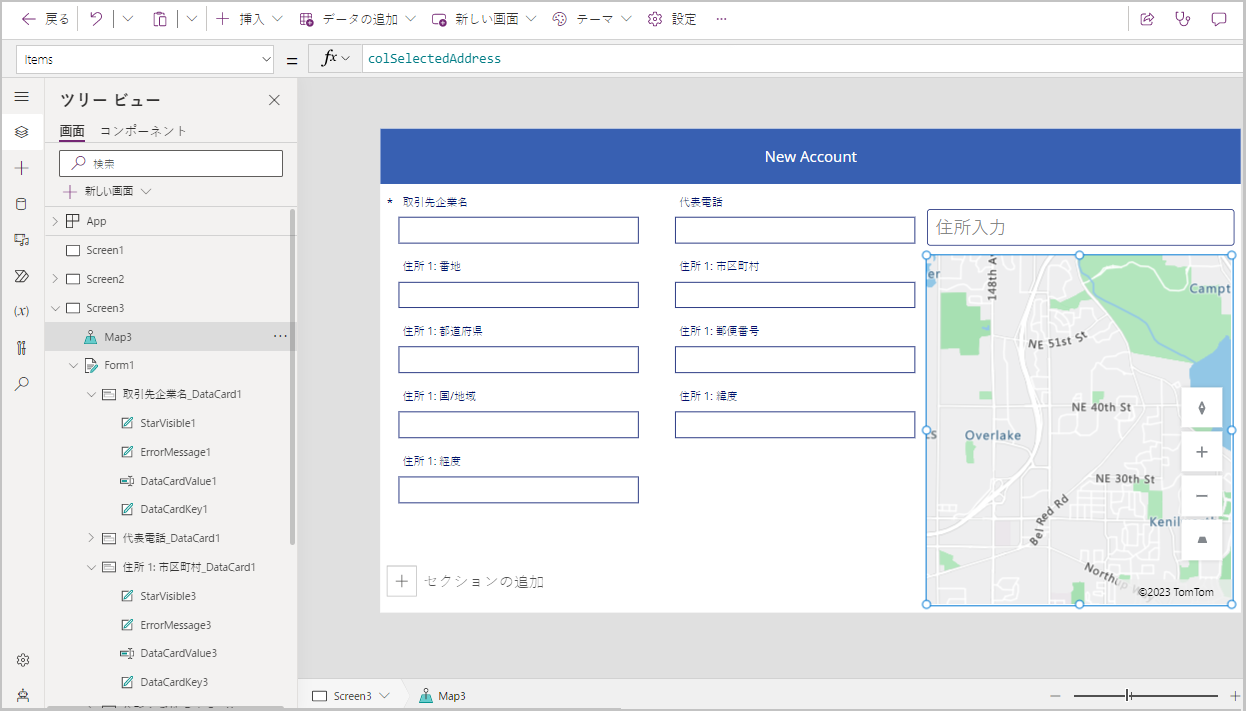Select the Tree view layers icon
Image resolution: width=1246 pixels, height=711 pixels.
[22, 132]
